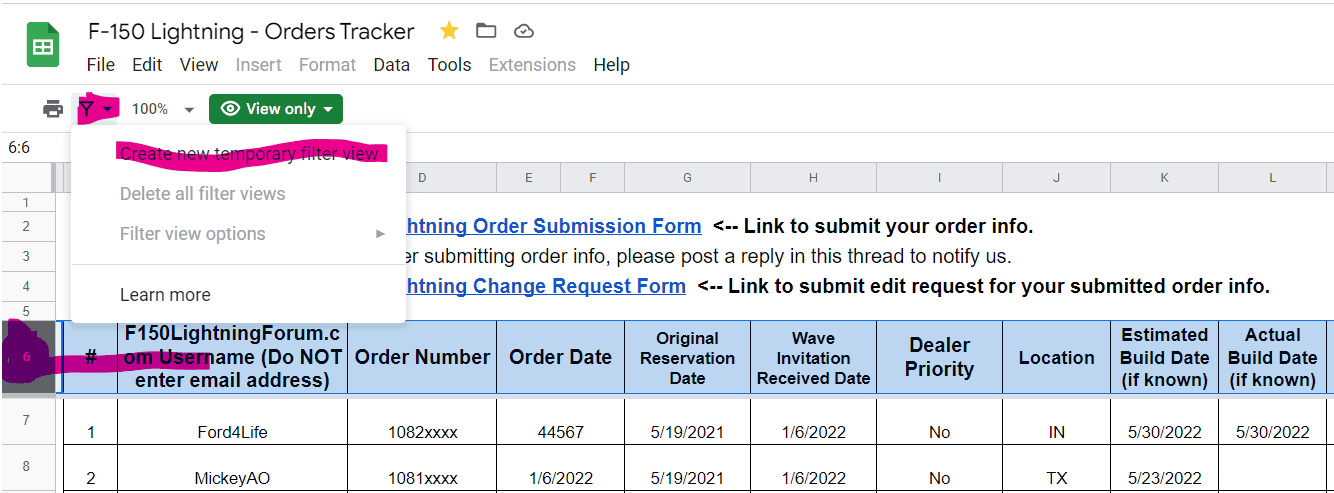Screen dimensions: 1334x493
Task: Select row 3 header
Action: 27,256
